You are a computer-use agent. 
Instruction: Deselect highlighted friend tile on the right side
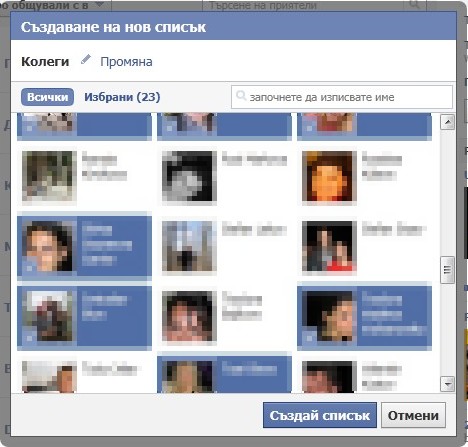[364, 316]
